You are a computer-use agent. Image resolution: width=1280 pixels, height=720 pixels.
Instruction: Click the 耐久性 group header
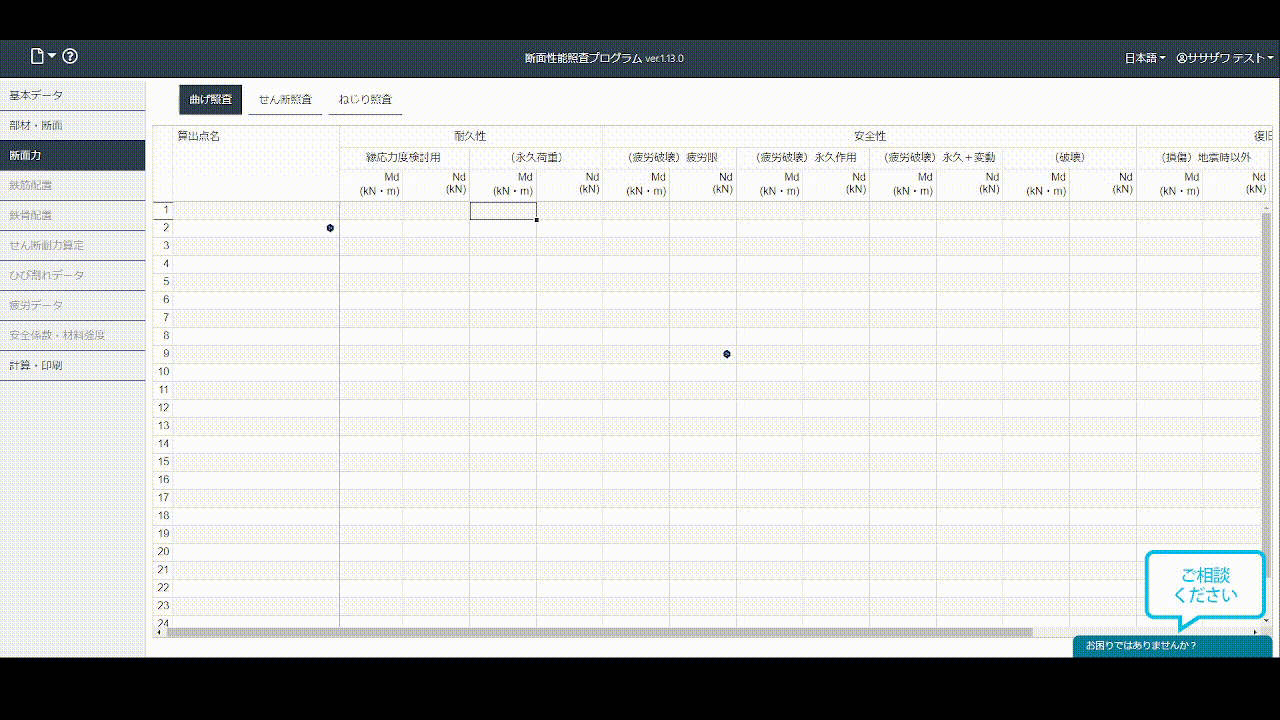tap(470, 136)
